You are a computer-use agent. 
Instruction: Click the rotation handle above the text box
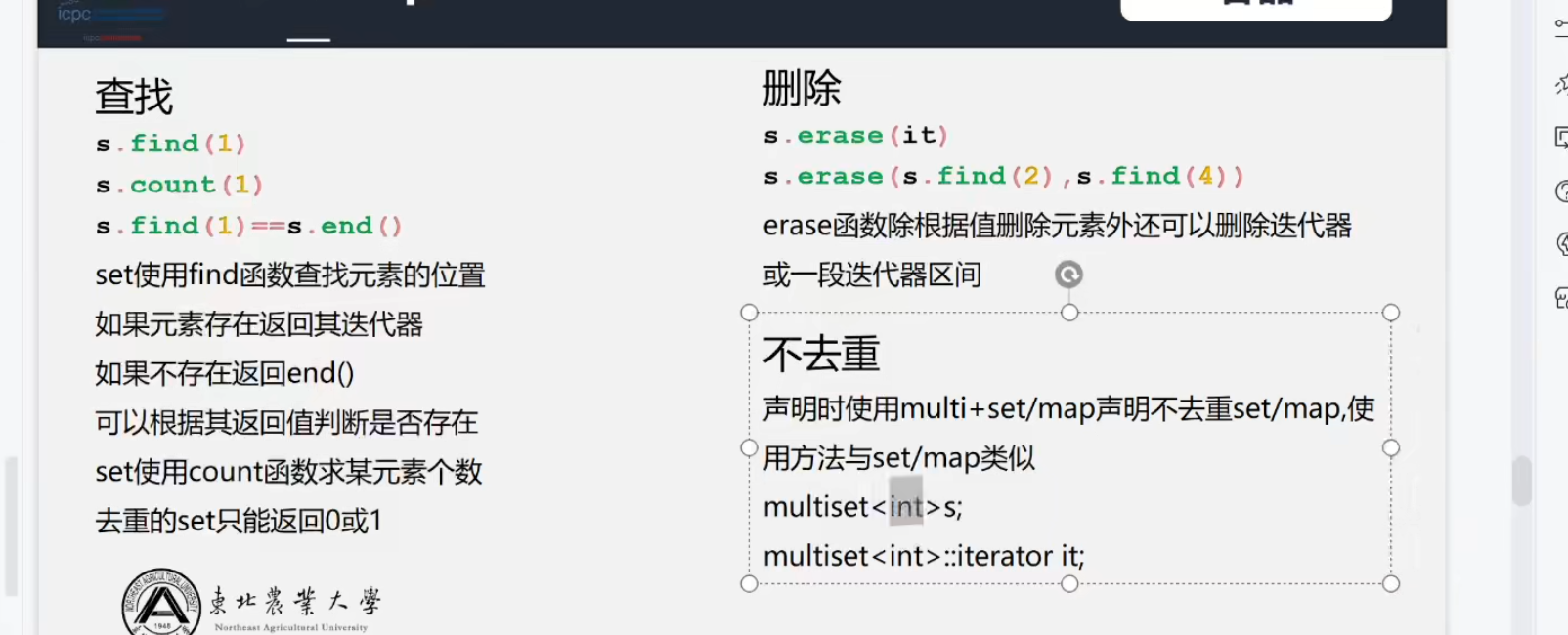tap(1068, 275)
